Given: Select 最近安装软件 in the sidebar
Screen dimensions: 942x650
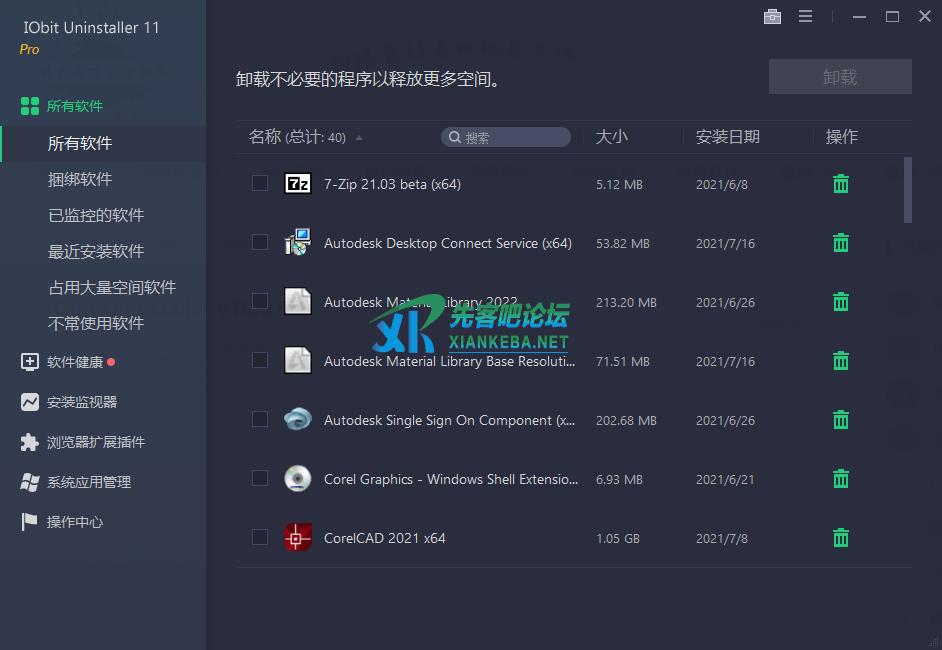Looking at the screenshot, I should (96, 251).
